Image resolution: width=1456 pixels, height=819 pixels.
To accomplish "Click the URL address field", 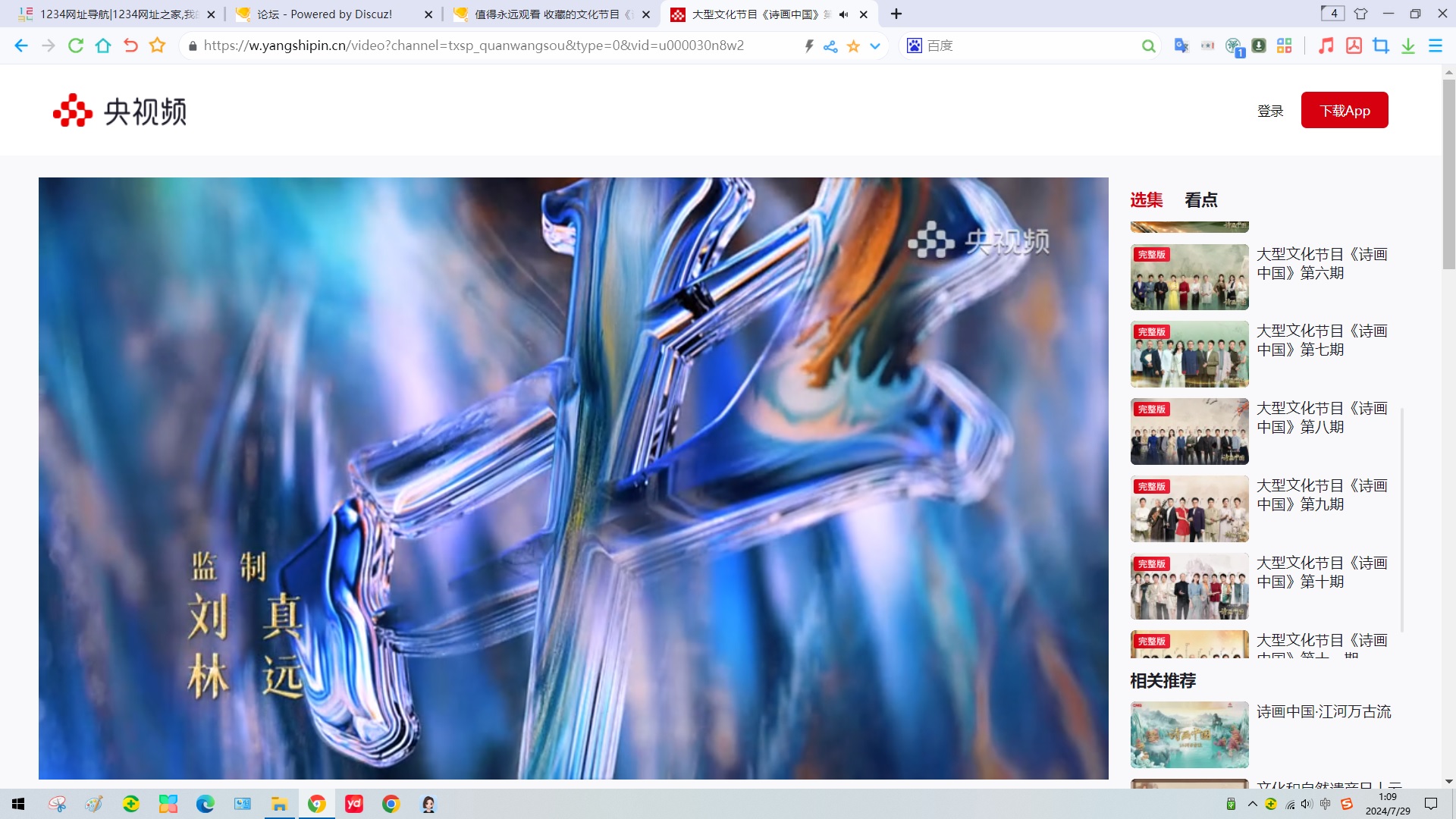I will 474,45.
